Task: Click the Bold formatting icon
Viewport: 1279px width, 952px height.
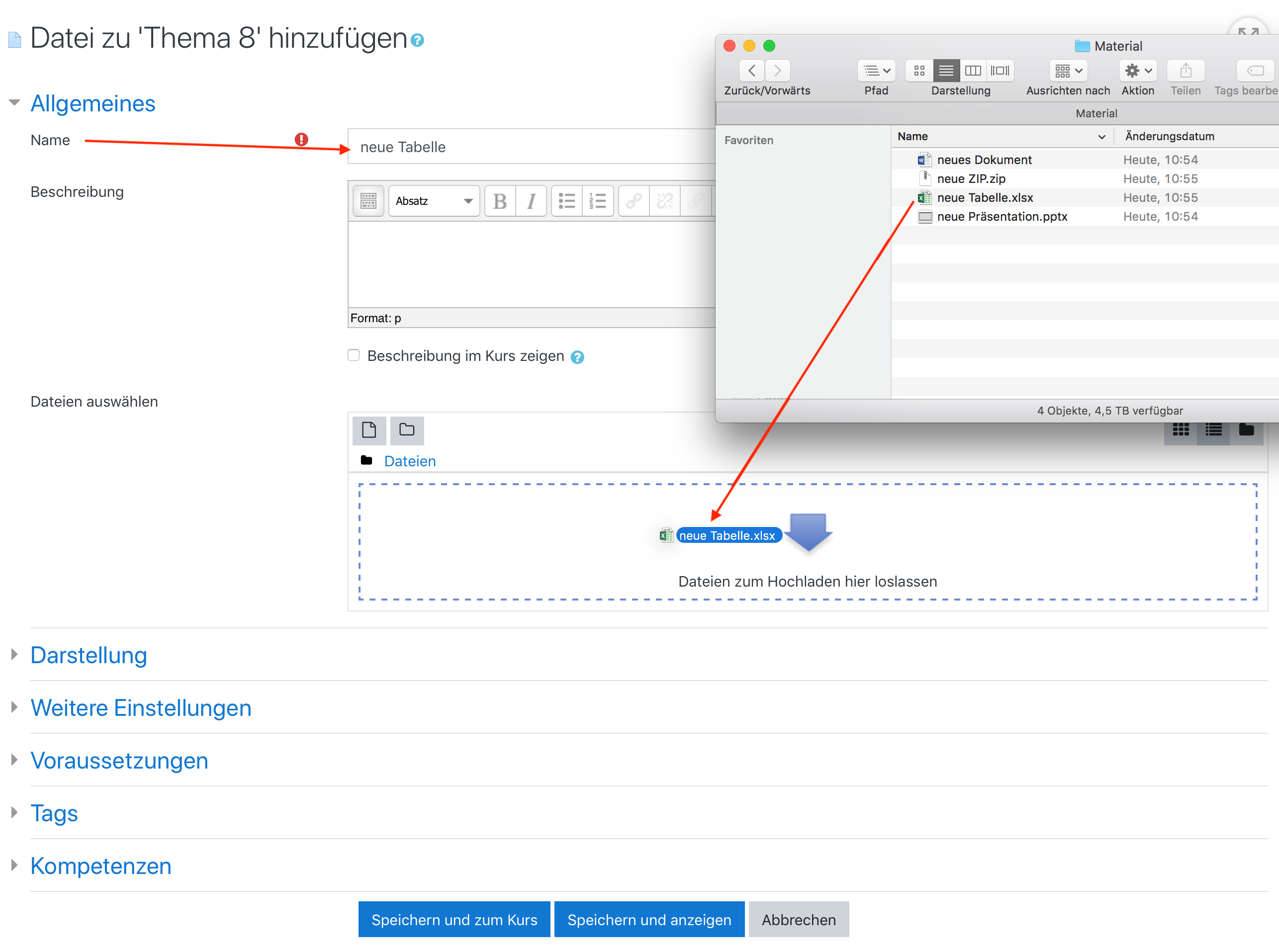Action: click(500, 201)
